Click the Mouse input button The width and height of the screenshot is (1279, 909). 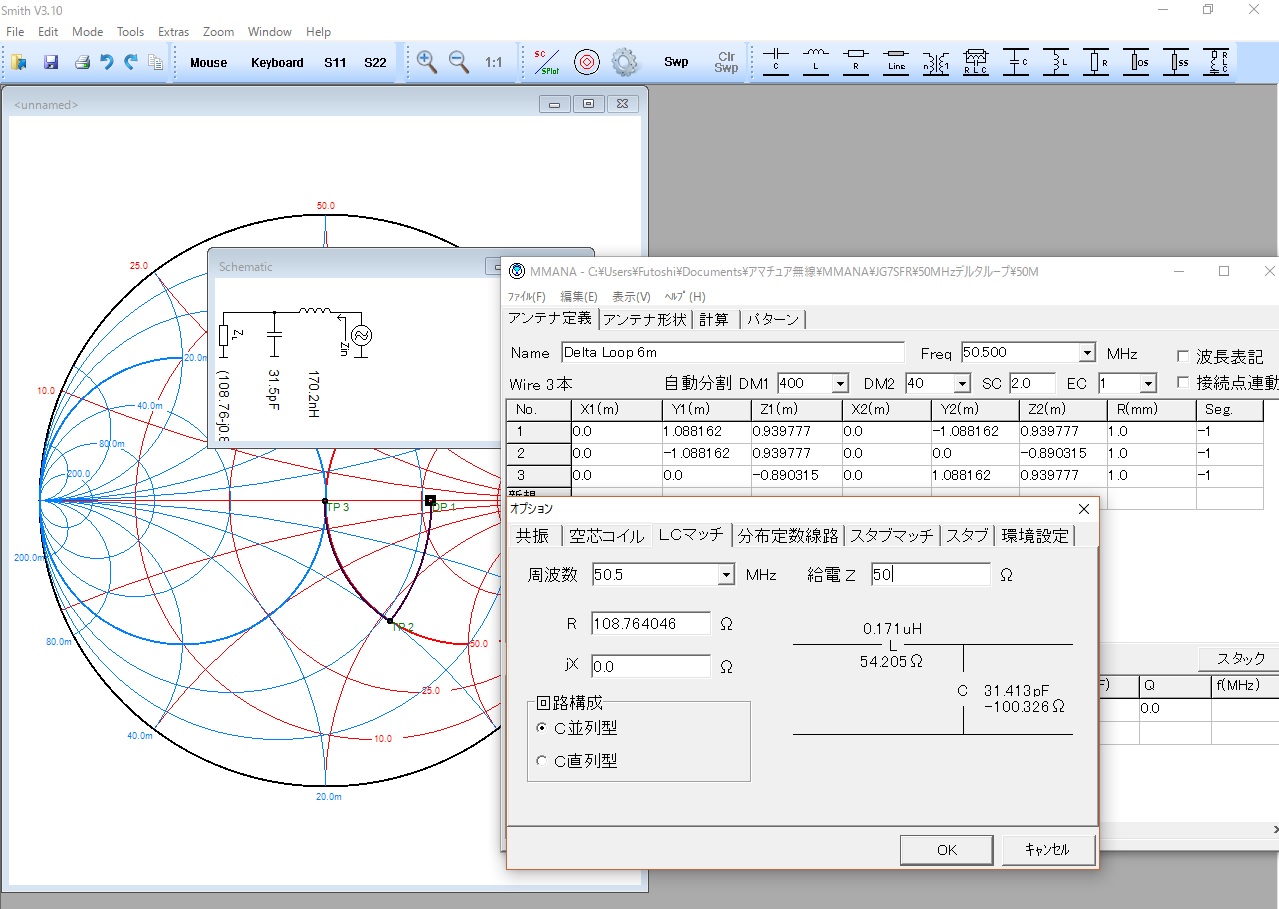coord(209,62)
